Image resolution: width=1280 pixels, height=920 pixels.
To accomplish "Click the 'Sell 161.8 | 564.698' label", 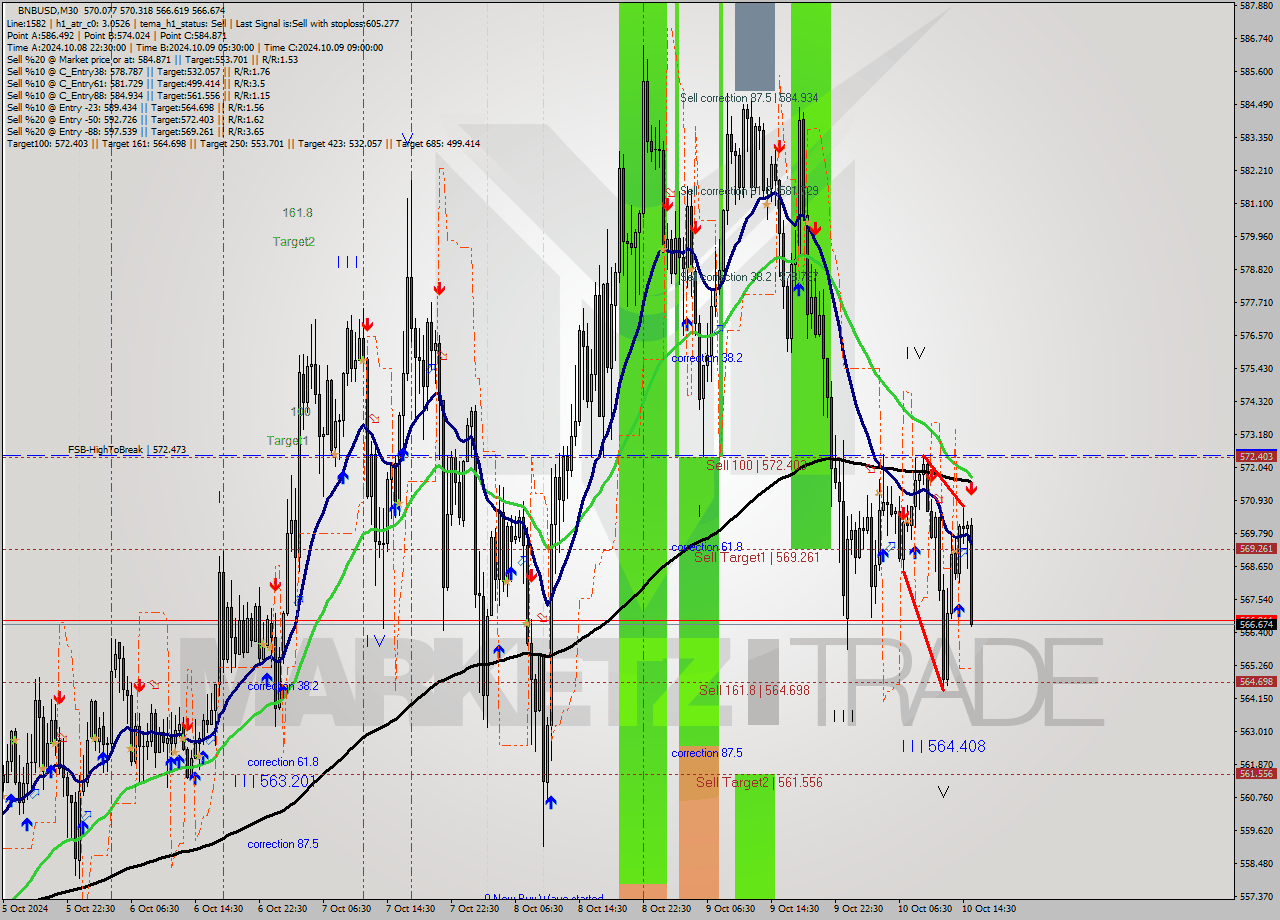I will point(754,690).
